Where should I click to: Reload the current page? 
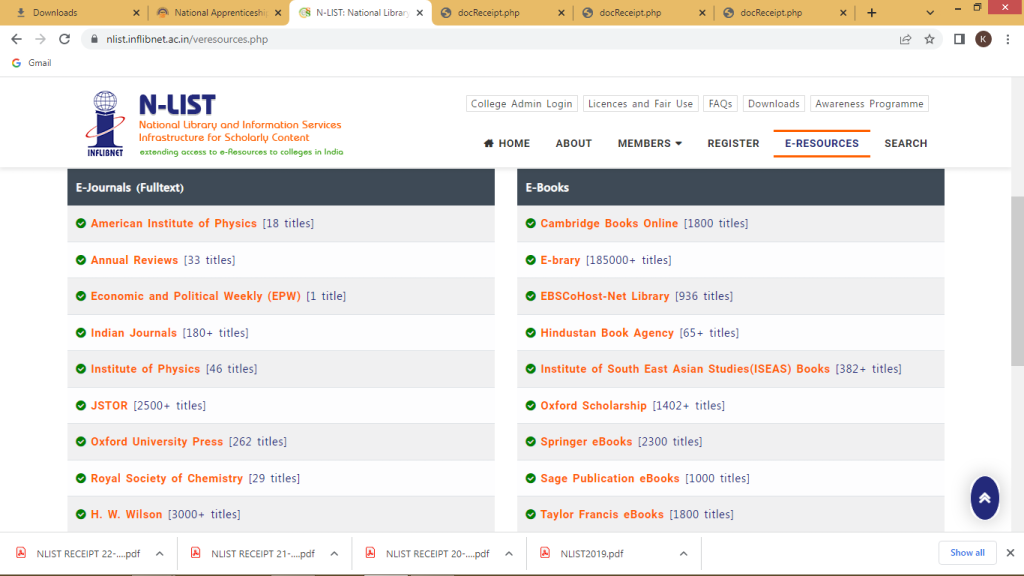tap(64, 39)
